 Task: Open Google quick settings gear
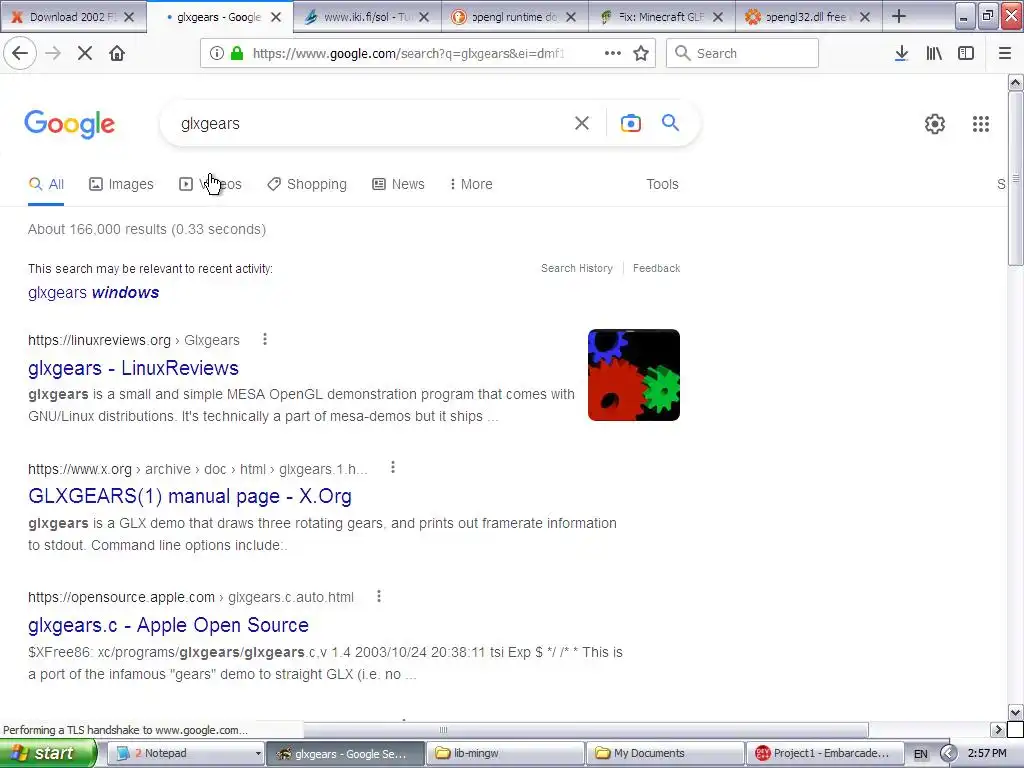(935, 123)
